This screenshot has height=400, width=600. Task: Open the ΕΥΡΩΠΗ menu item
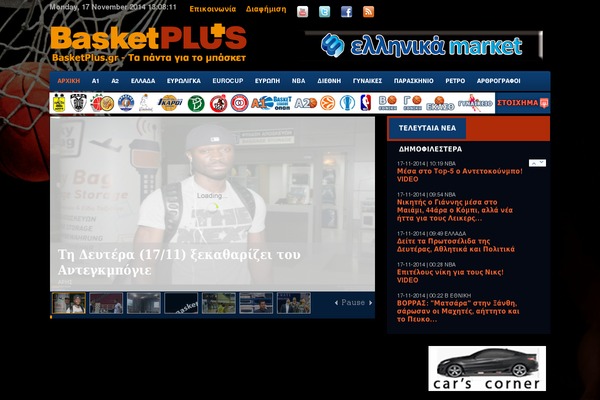[267, 81]
